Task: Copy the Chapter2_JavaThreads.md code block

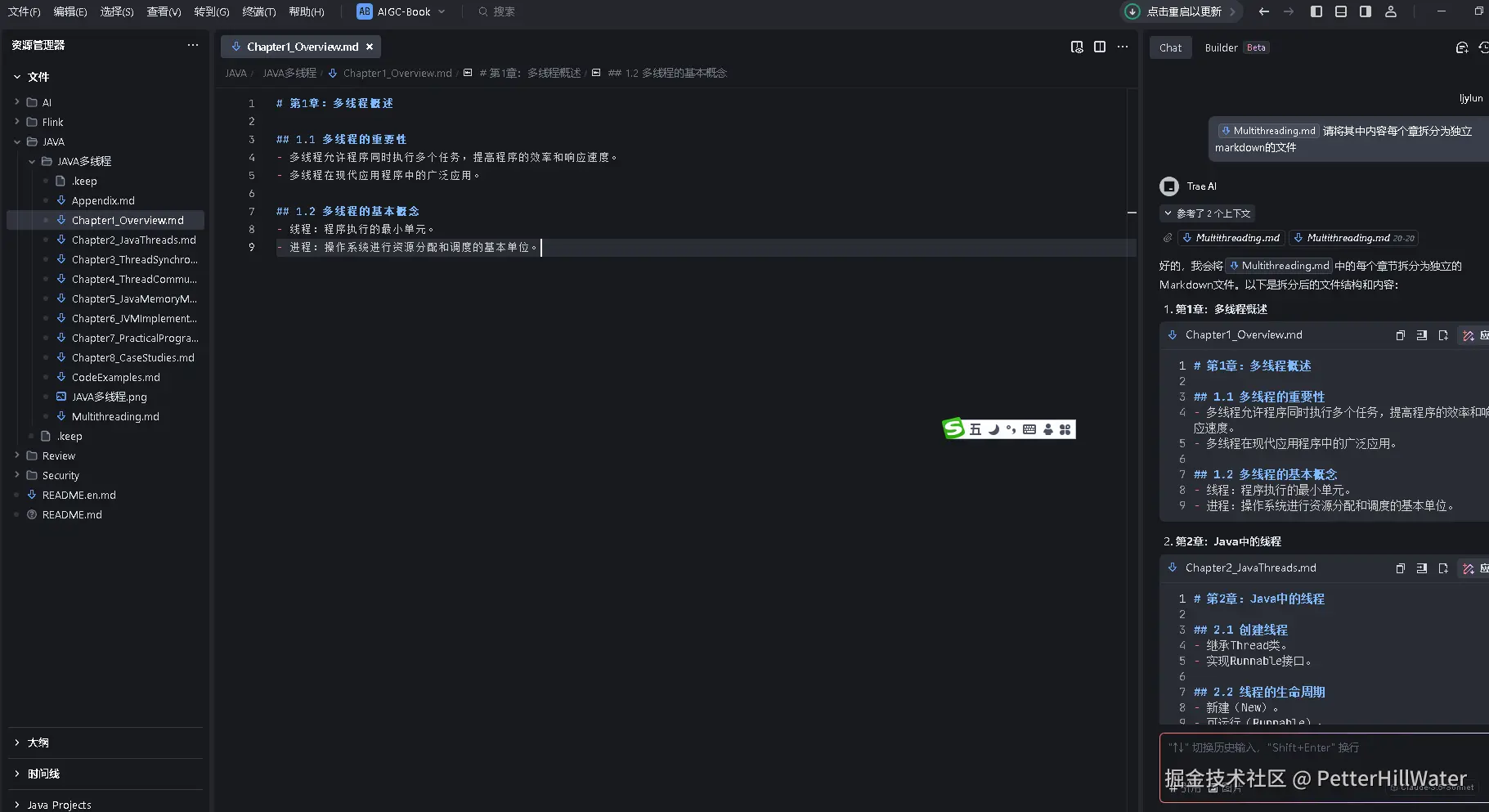Action: tap(1401, 568)
